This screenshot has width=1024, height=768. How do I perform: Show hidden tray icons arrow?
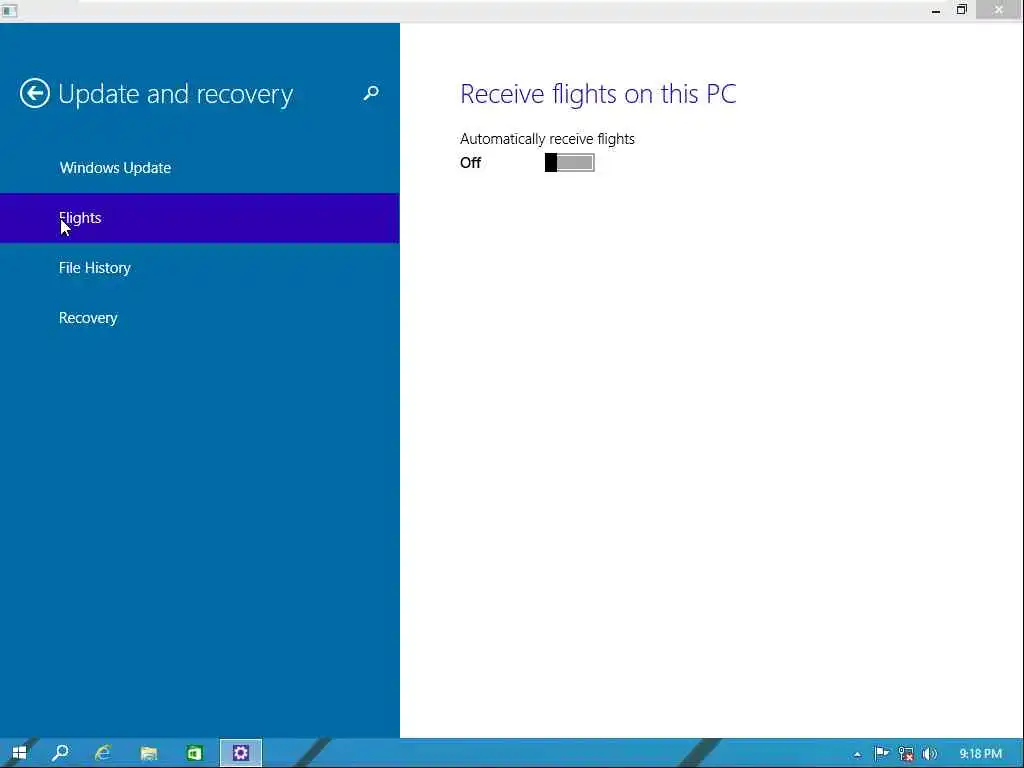(x=857, y=754)
